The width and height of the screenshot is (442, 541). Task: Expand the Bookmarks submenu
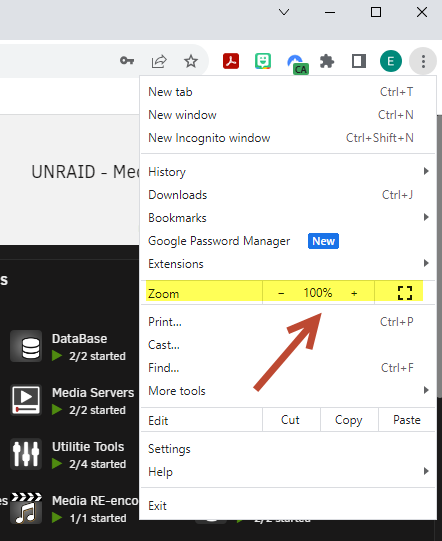click(288, 218)
